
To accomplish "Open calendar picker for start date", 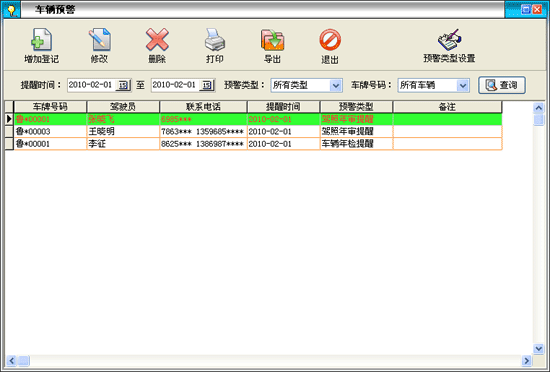I will point(123,85).
